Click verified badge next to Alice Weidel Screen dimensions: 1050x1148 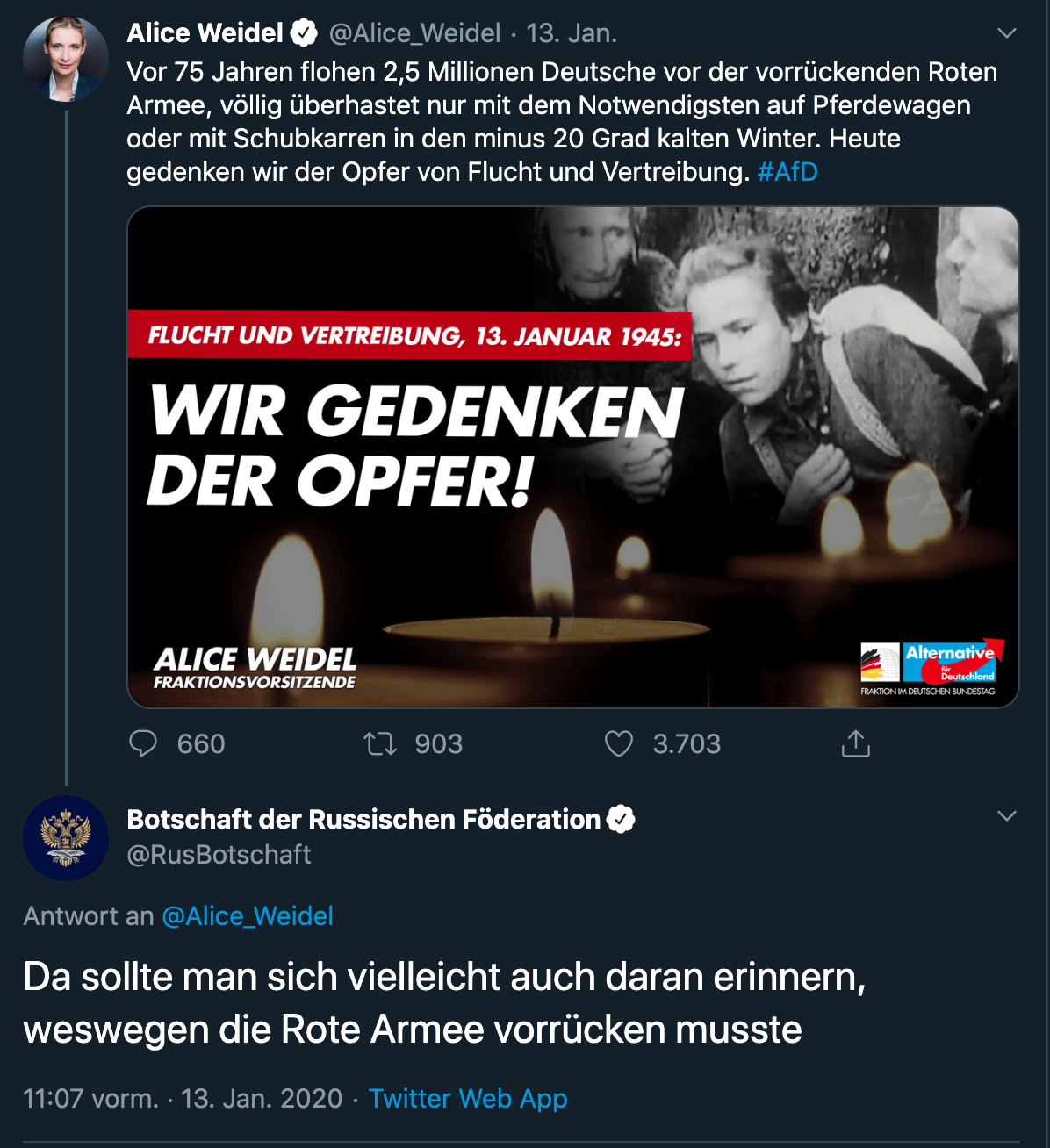point(304,33)
